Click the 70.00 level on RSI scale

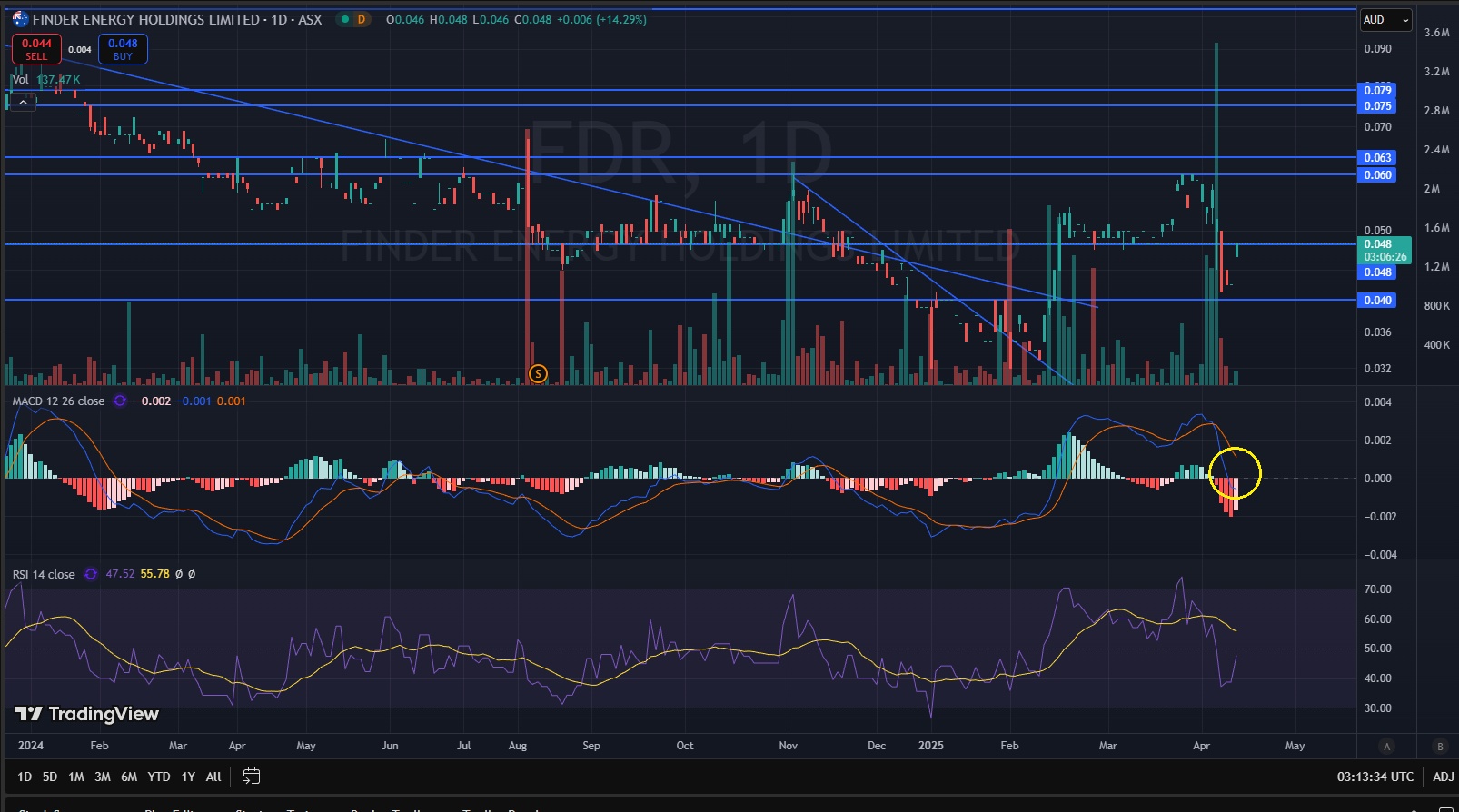coord(1377,589)
